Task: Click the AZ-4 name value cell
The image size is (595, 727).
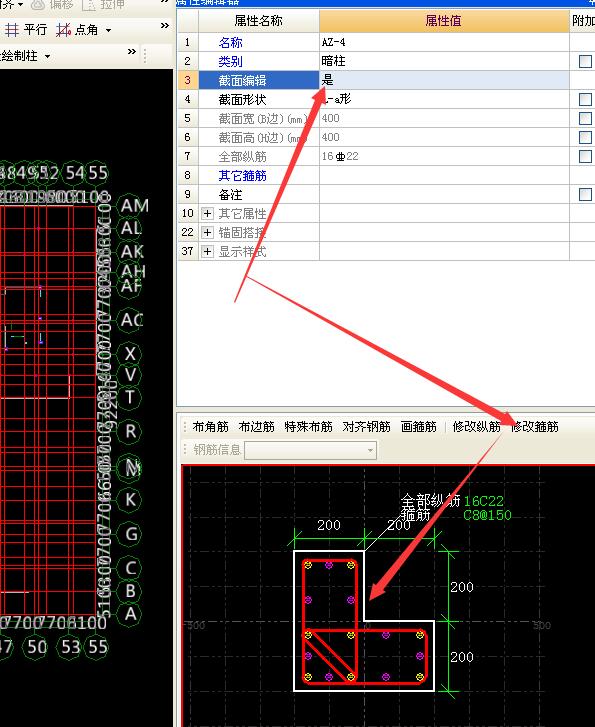Action: coord(444,42)
